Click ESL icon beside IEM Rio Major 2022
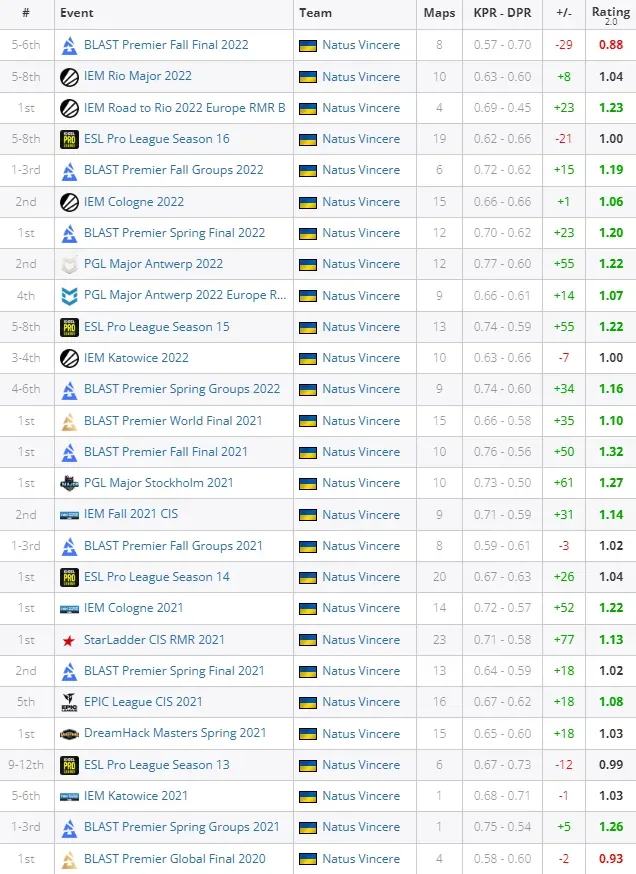 click(69, 76)
